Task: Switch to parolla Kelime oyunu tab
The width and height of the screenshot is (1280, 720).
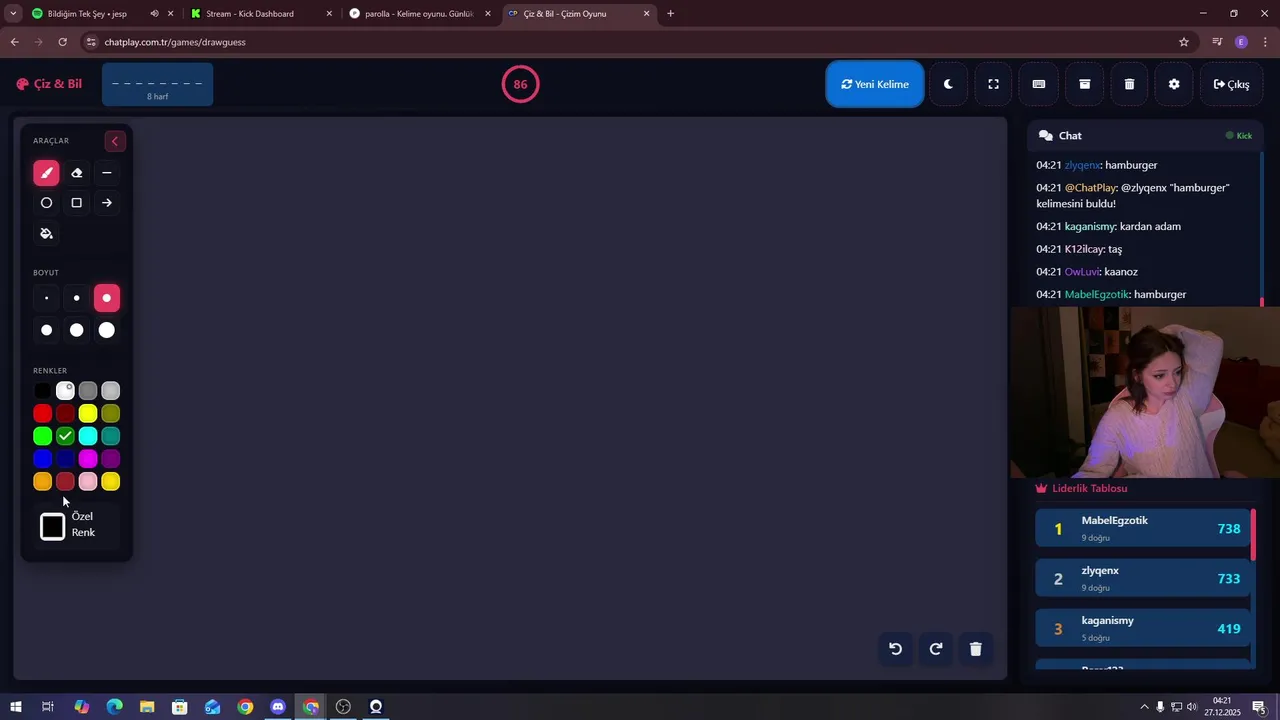Action: tap(418, 14)
